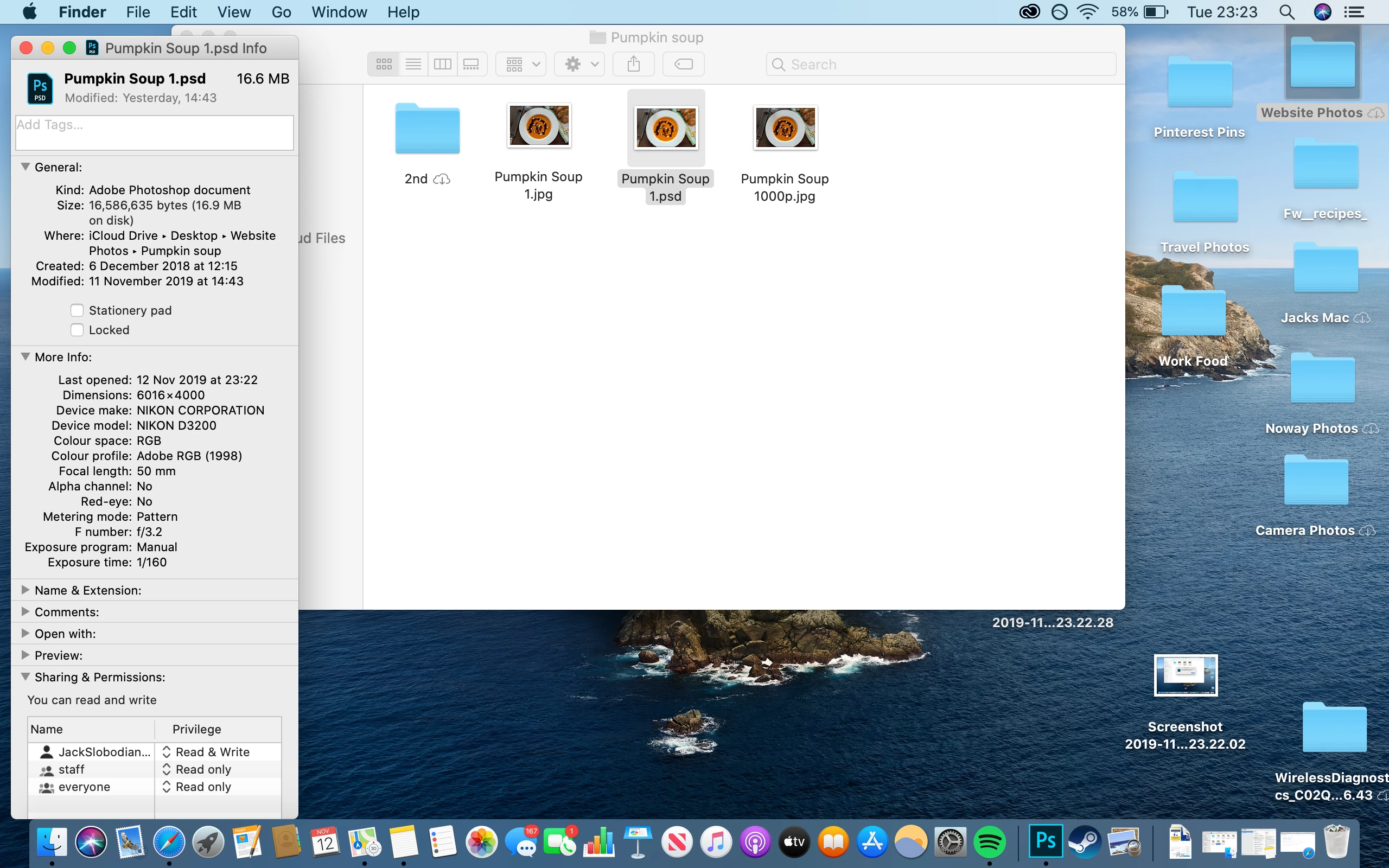
Task: Click the Edit Tags toolbar icon
Action: [x=683, y=63]
